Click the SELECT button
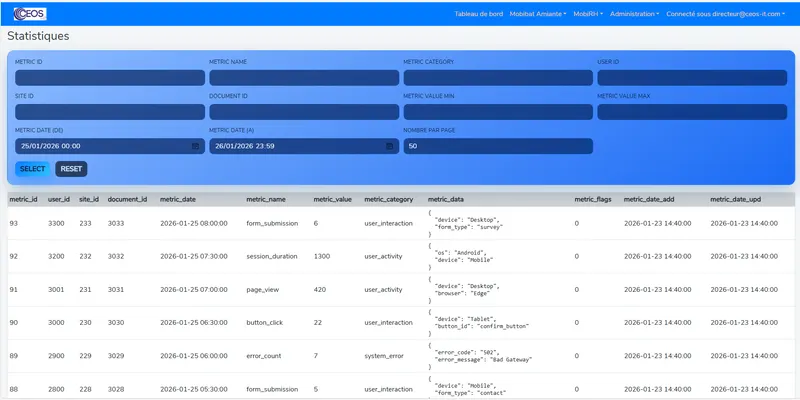Screen dimensions: 800x400 33,169
